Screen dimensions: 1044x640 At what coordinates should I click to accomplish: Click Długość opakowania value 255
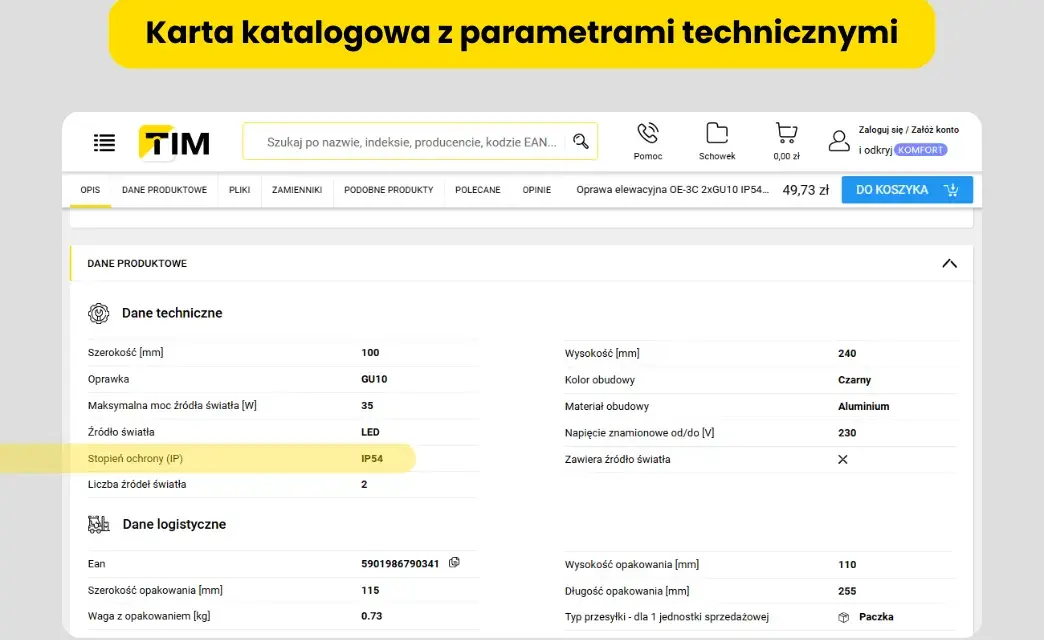click(x=847, y=591)
